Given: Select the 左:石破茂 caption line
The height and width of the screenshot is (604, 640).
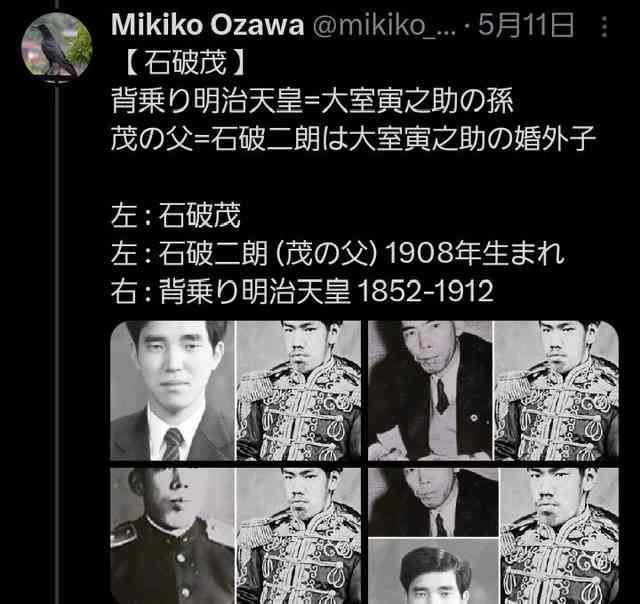Looking at the screenshot, I should coord(176,215).
